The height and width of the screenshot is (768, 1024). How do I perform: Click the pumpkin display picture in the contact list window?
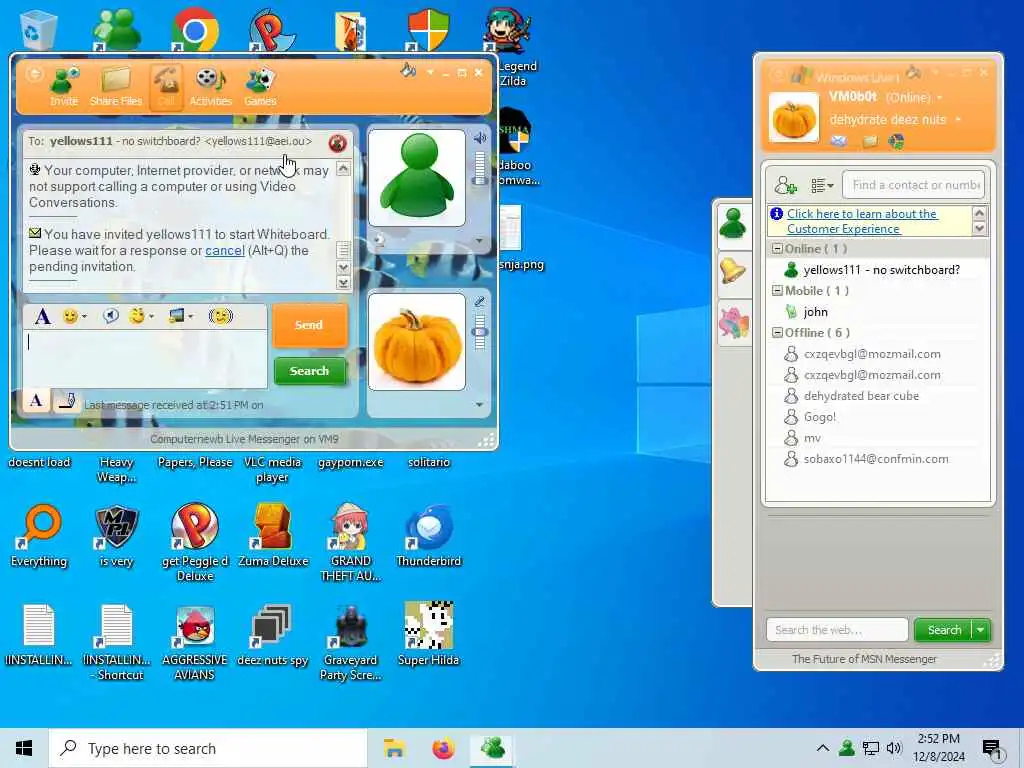[793, 118]
